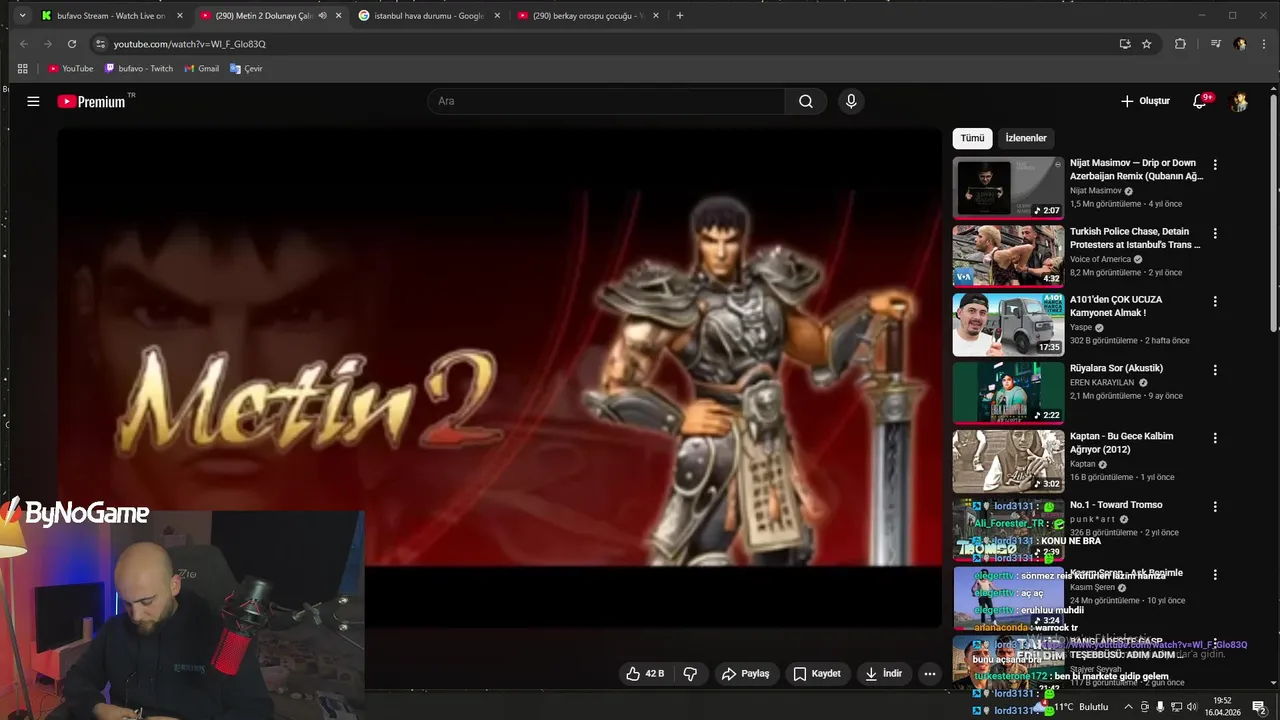Show hidden system tray icons chevron
1280x720 pixels.
[1129, 707]
